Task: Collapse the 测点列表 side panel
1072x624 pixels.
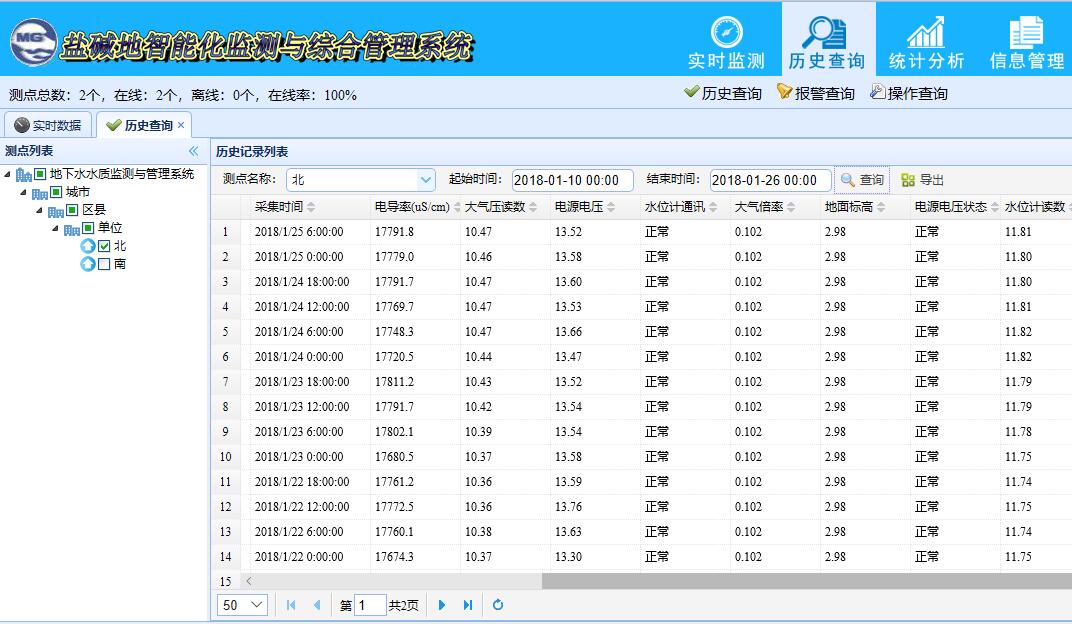Action: click(x=193, y=151)
